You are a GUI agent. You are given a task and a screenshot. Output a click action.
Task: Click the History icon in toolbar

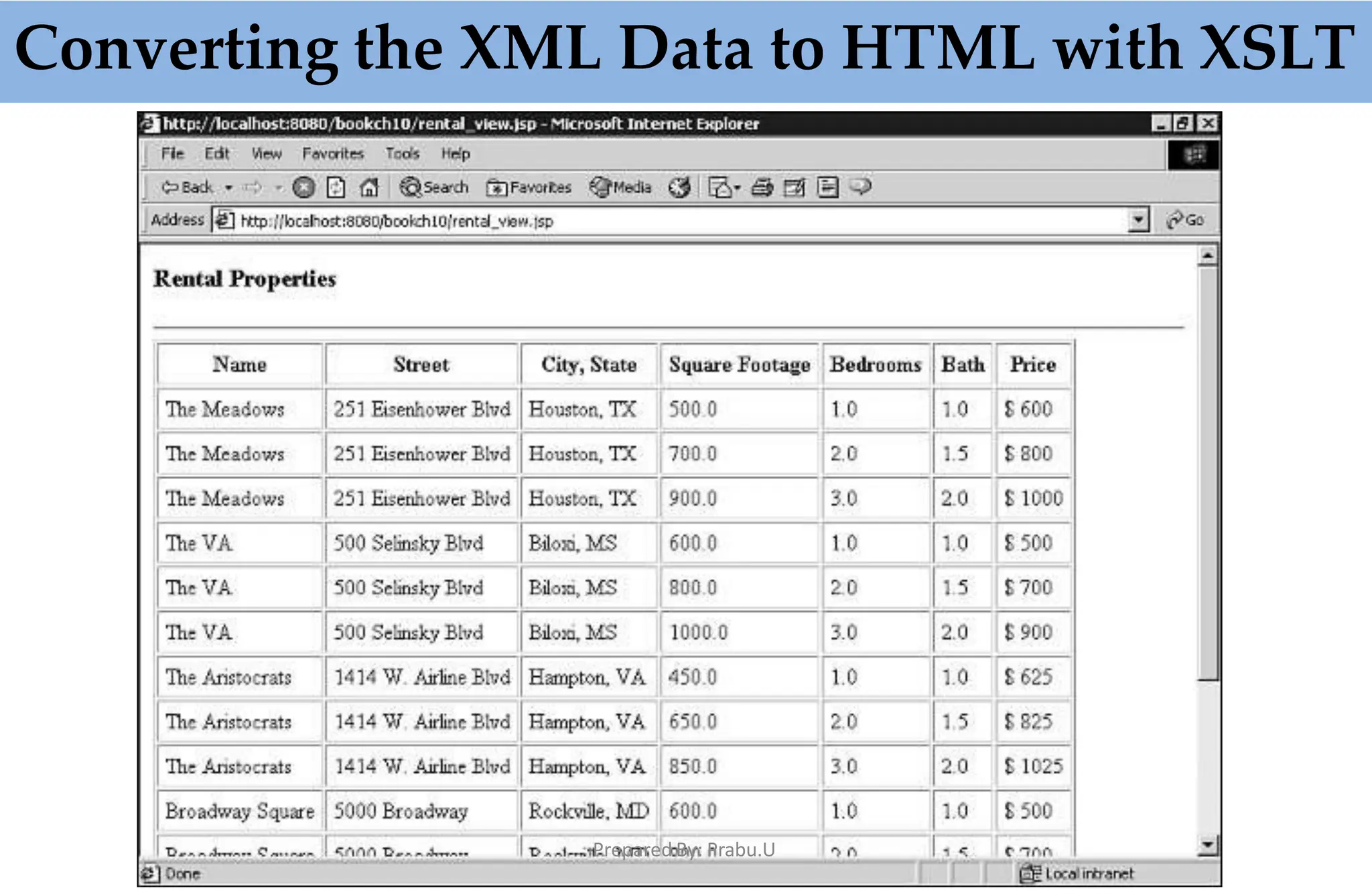click(x=679, y=188)
